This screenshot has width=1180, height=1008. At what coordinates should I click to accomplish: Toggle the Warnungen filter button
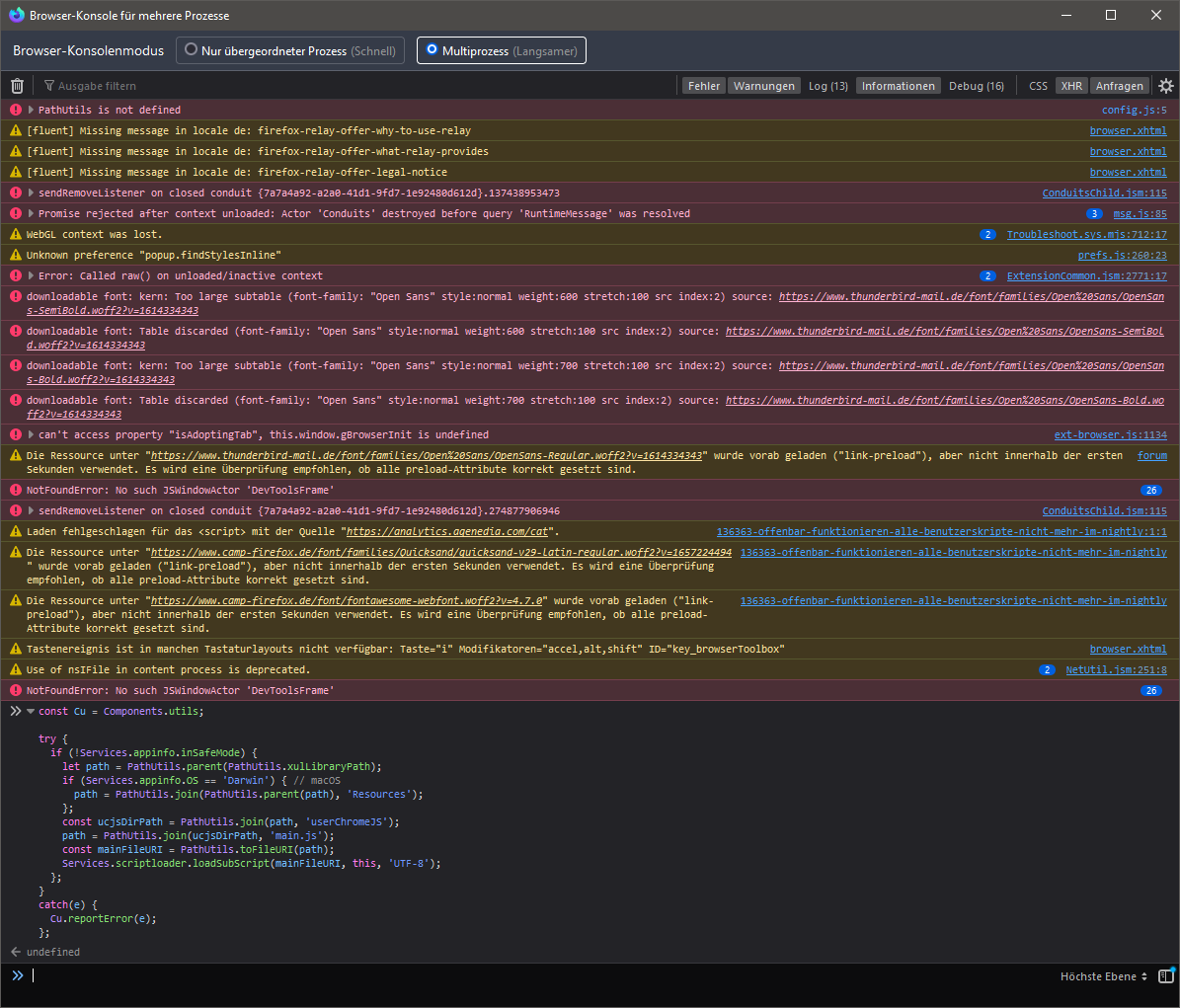(x=763, y=86)
